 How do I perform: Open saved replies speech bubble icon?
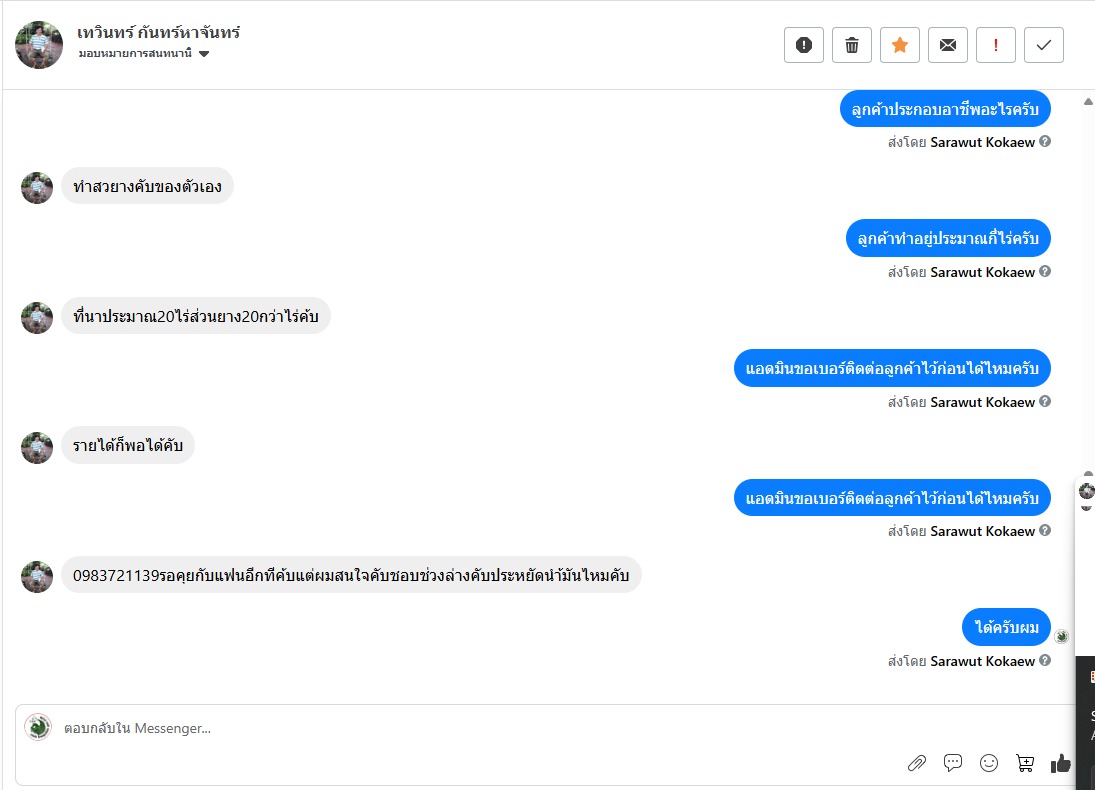point(953,763)
